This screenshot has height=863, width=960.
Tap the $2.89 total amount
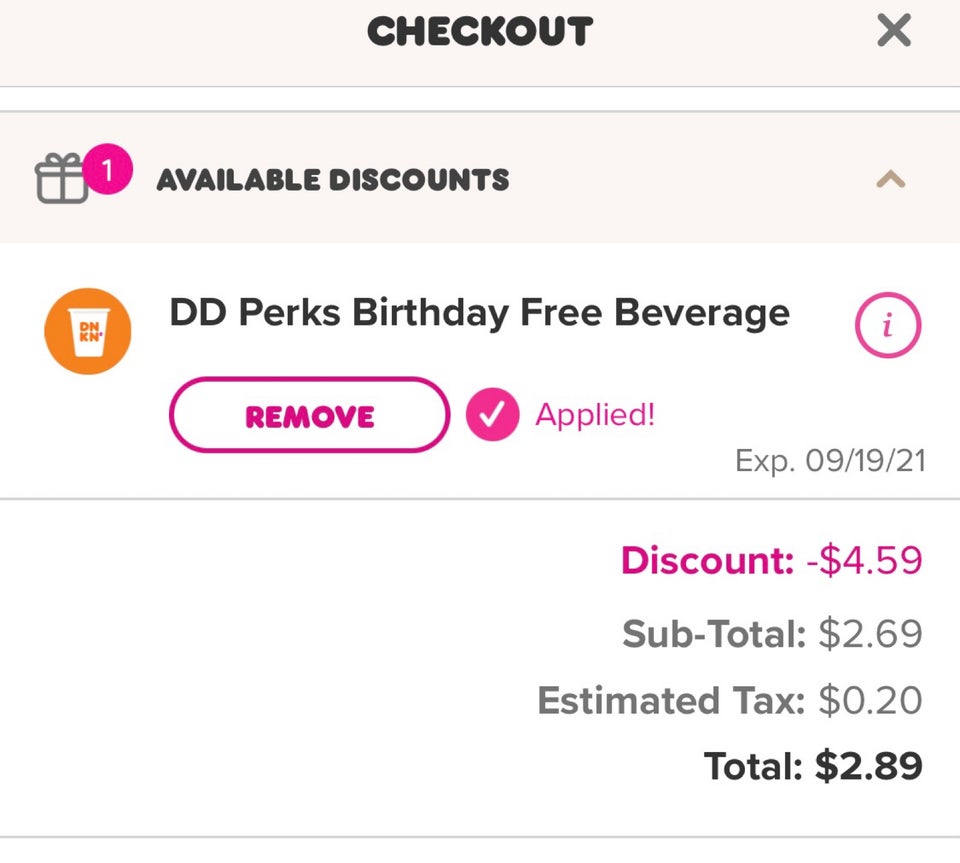(x=868, y=766)
